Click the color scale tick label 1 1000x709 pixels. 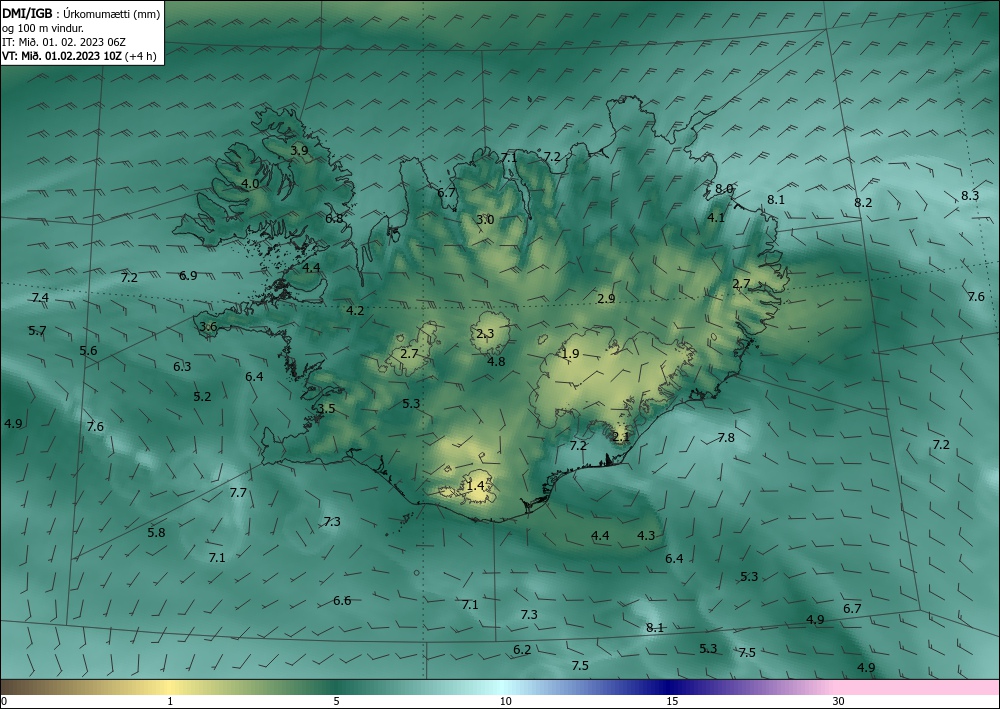point(170,702)
